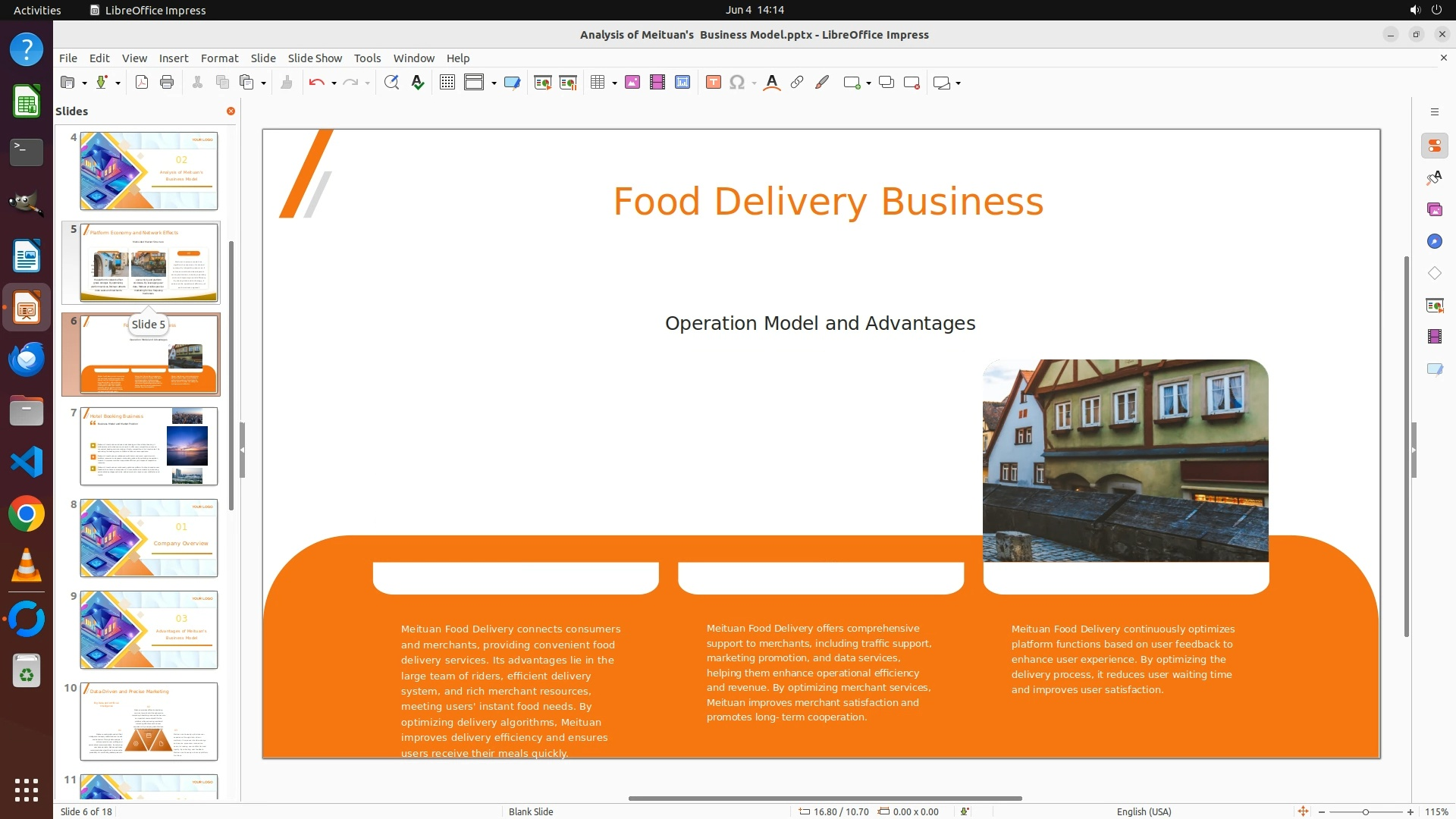The height and width of the screenshot is (819, 1456).
Task: Click the Print icon in toolbar
Action: (x=167, y=83)
